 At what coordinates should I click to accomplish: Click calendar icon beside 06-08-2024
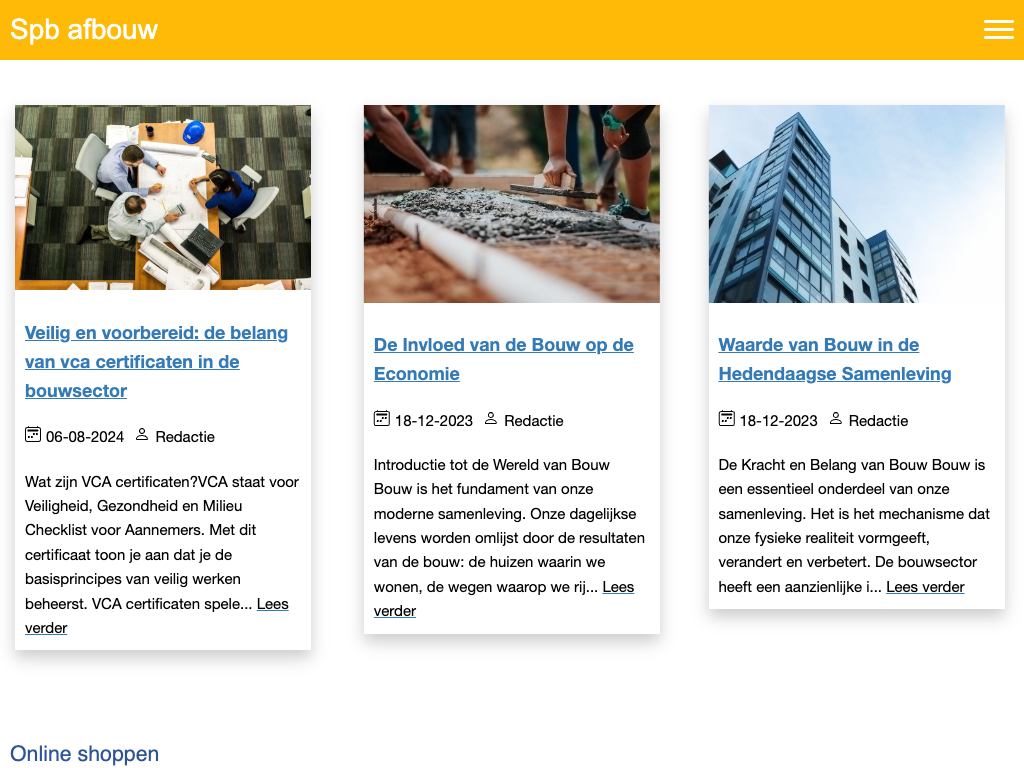[x=33, y=435]
